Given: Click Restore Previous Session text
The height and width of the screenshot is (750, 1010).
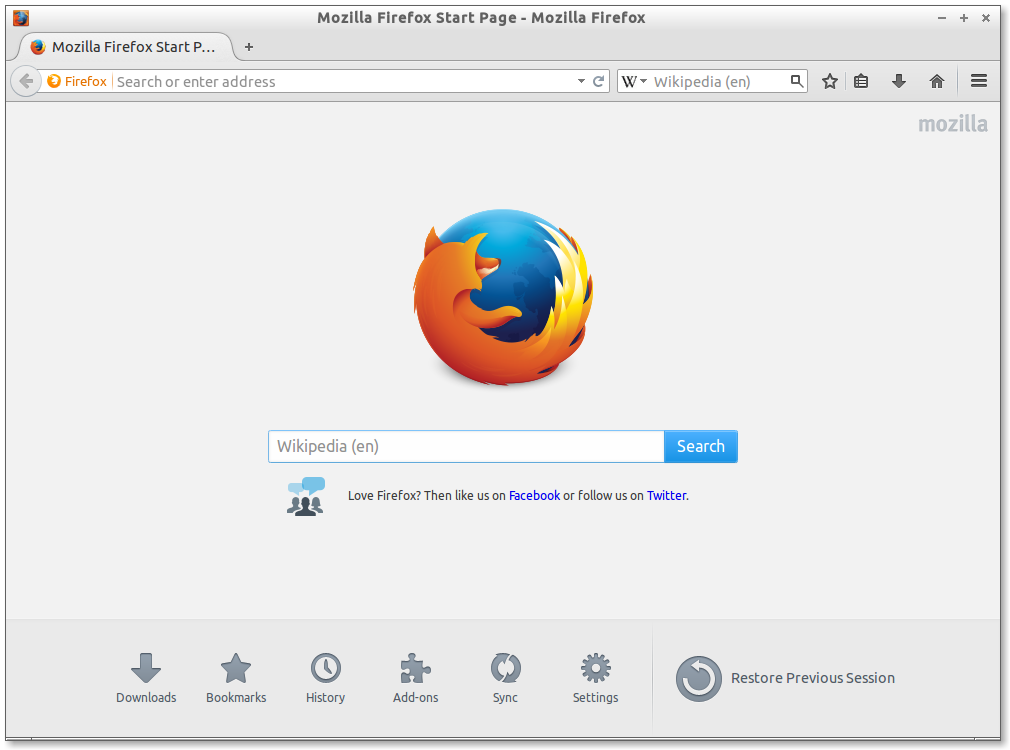Looking at the screenshot, I should pyautogui.click(x=812, y=678).
